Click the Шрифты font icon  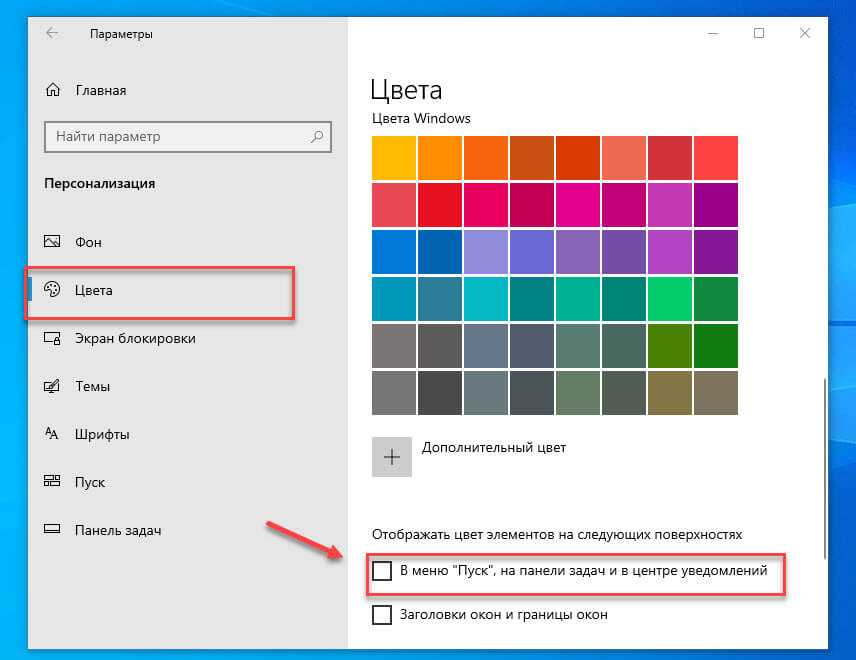click(x=53, y=434)
